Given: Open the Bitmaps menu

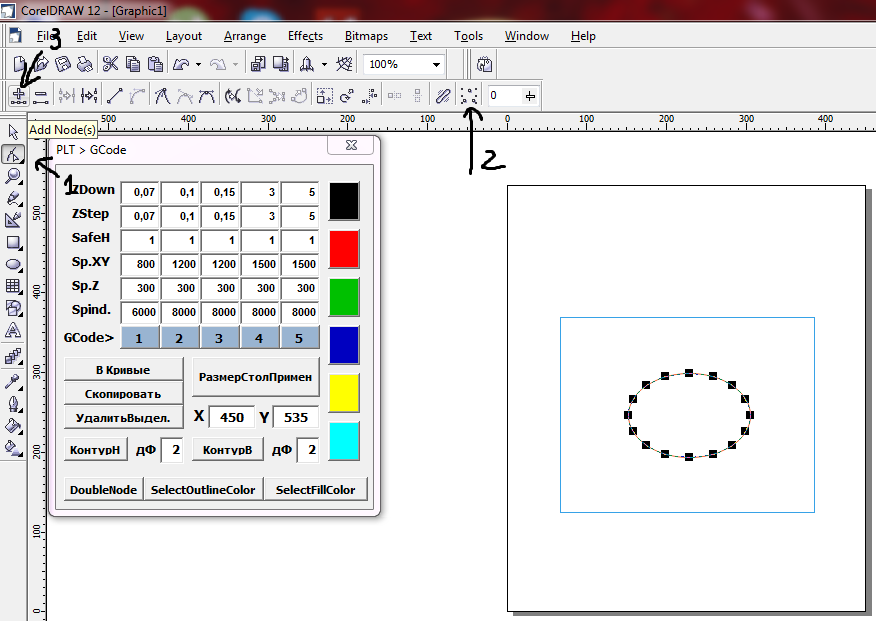Looking at the screenshot, I should coord(366,36).
